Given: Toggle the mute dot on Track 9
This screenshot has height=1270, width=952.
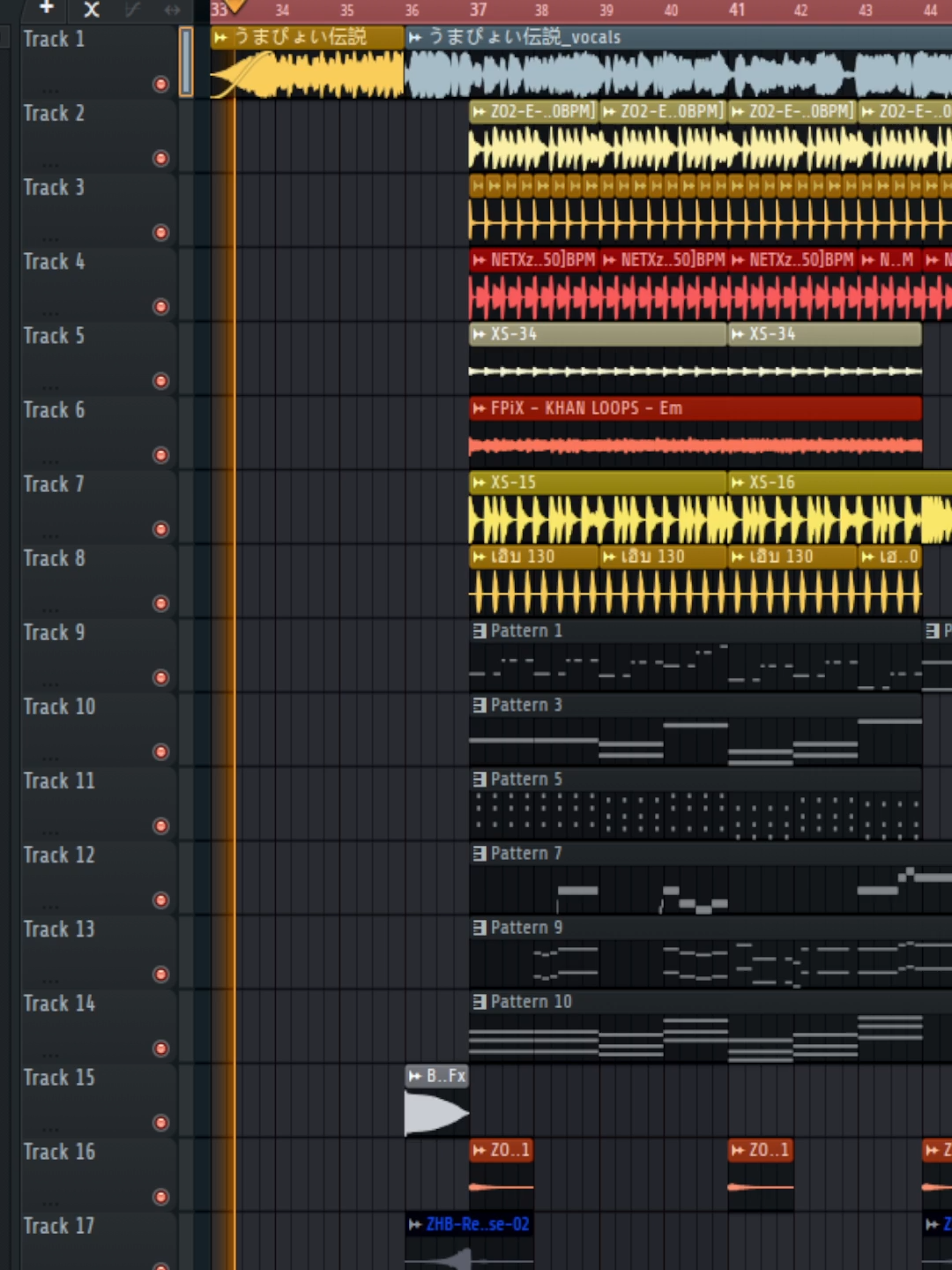Looking at the screenshot, I should (x=161, y=677).
